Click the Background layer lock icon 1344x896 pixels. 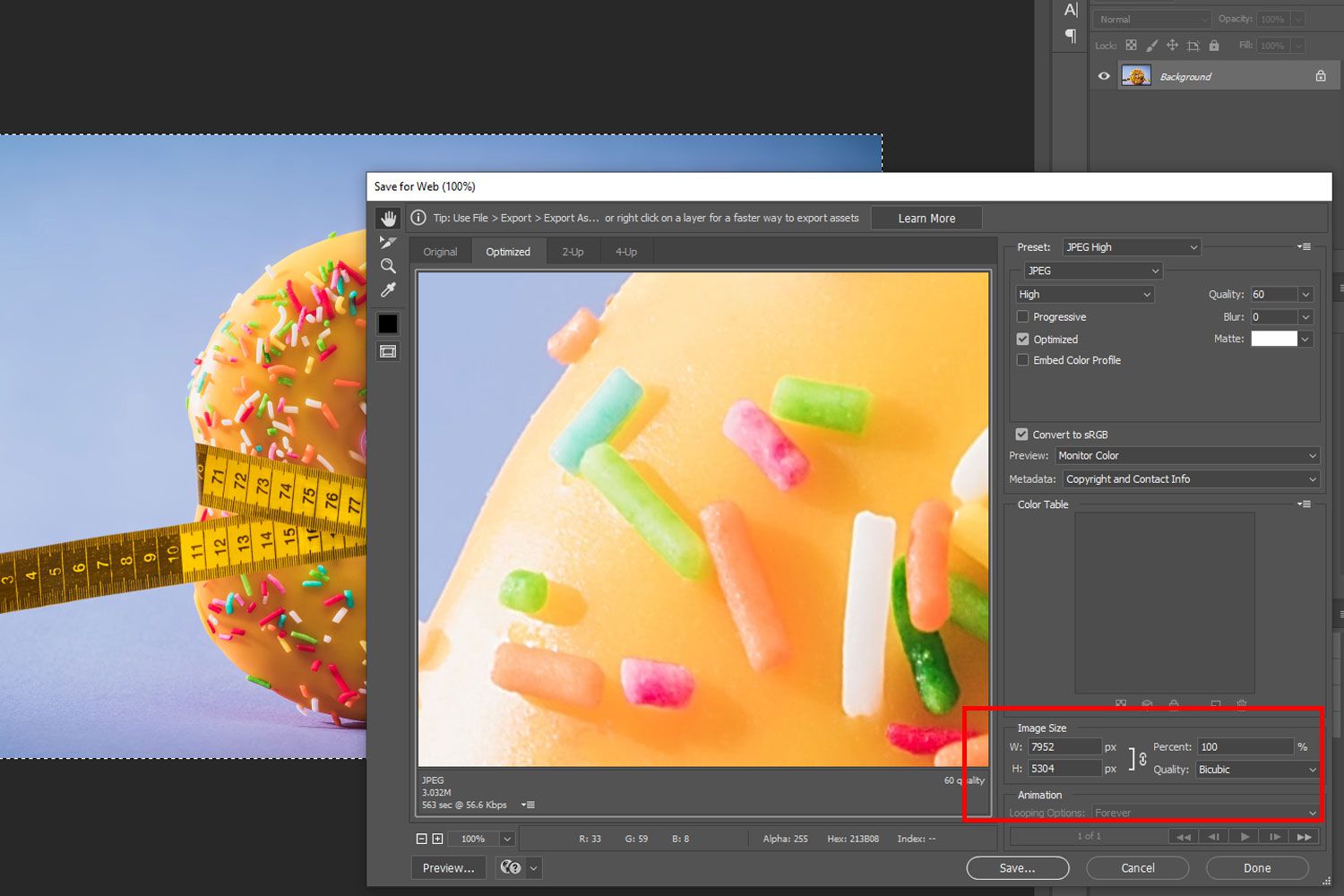1321,76
